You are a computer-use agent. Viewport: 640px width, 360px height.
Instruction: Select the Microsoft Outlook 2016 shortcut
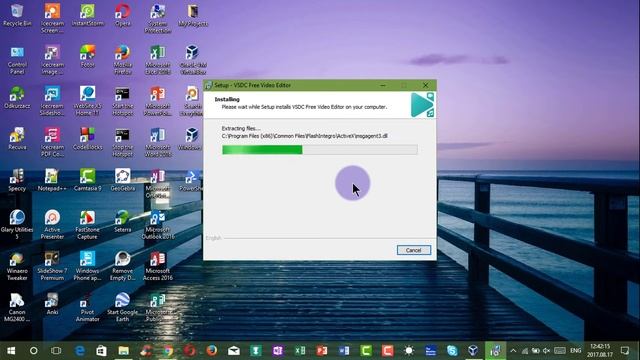point(158,225)
